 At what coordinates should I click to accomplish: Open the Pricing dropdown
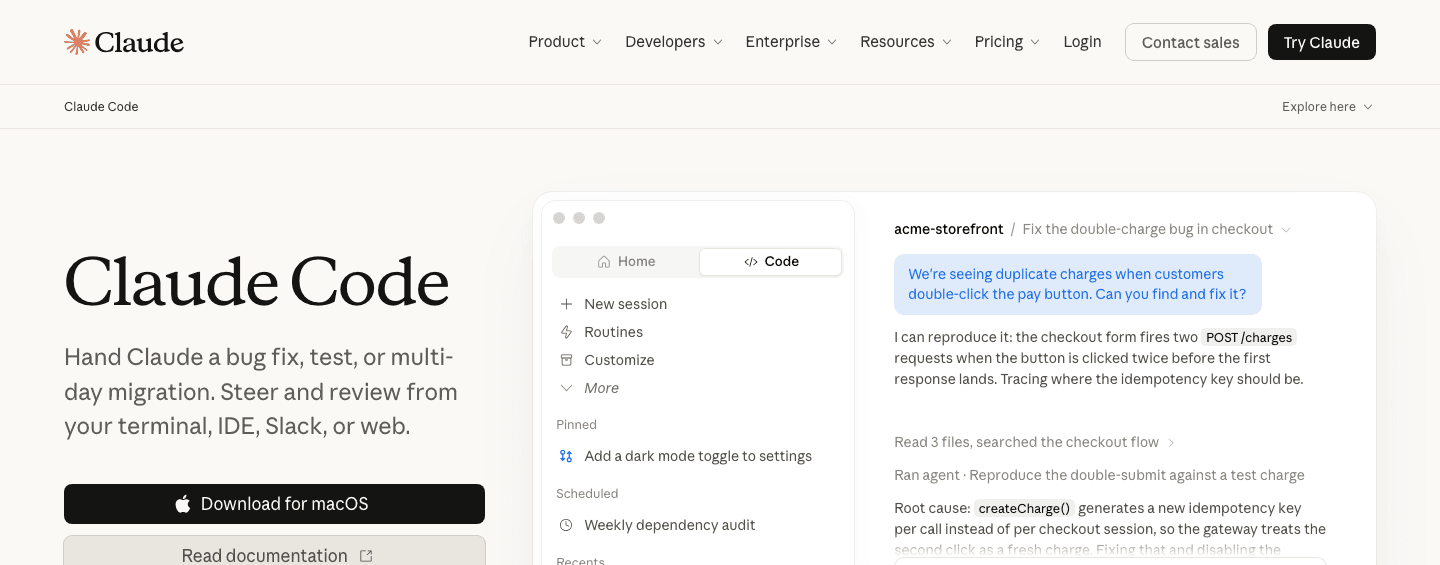tap(1007, 42)
